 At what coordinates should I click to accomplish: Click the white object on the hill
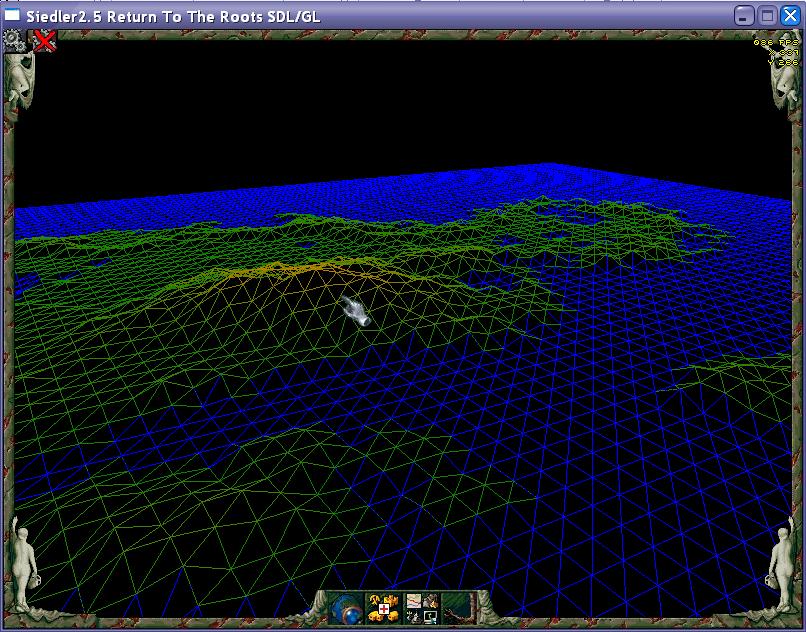click(x=355, y=311)
